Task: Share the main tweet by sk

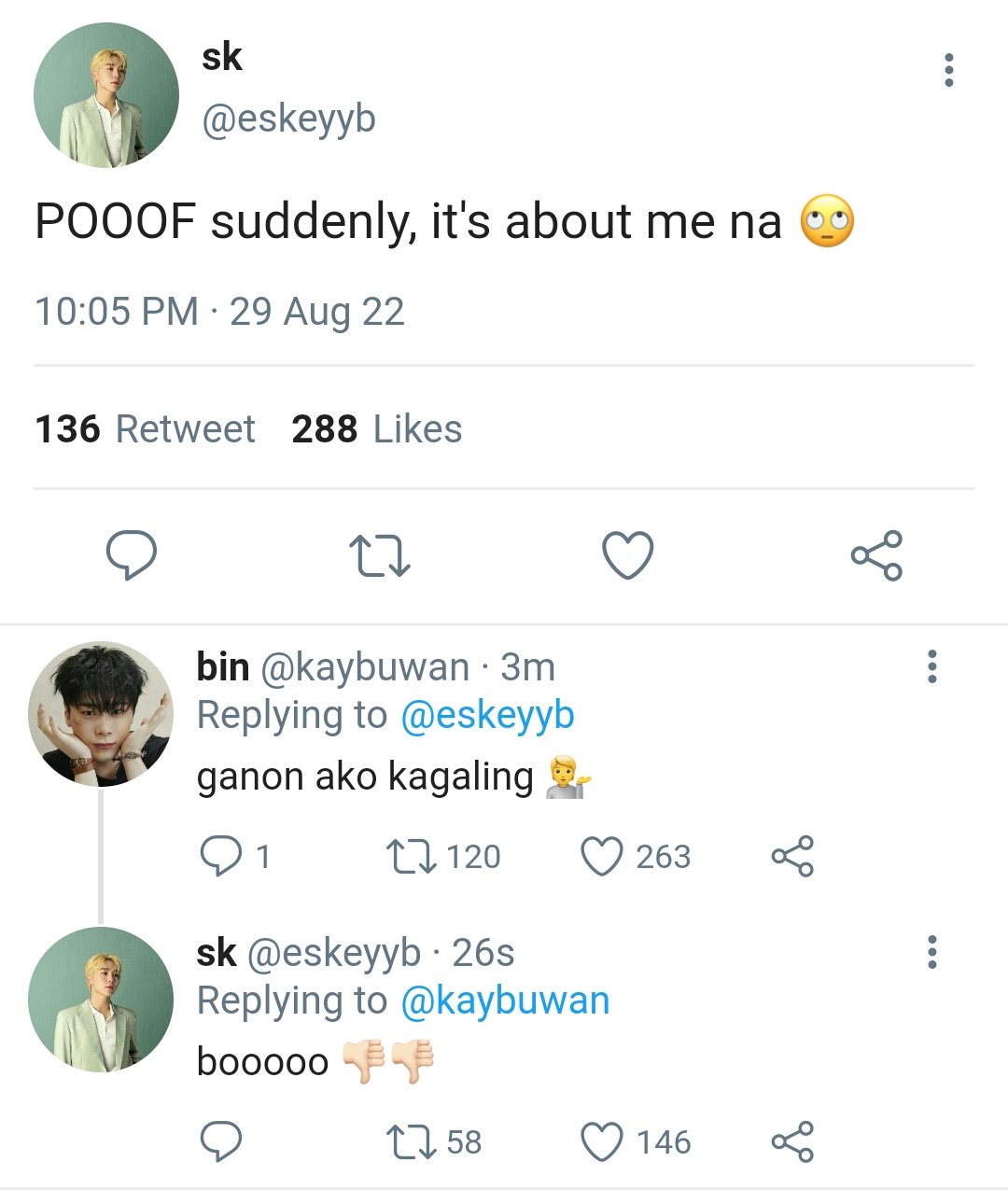Action: [876, 555]
